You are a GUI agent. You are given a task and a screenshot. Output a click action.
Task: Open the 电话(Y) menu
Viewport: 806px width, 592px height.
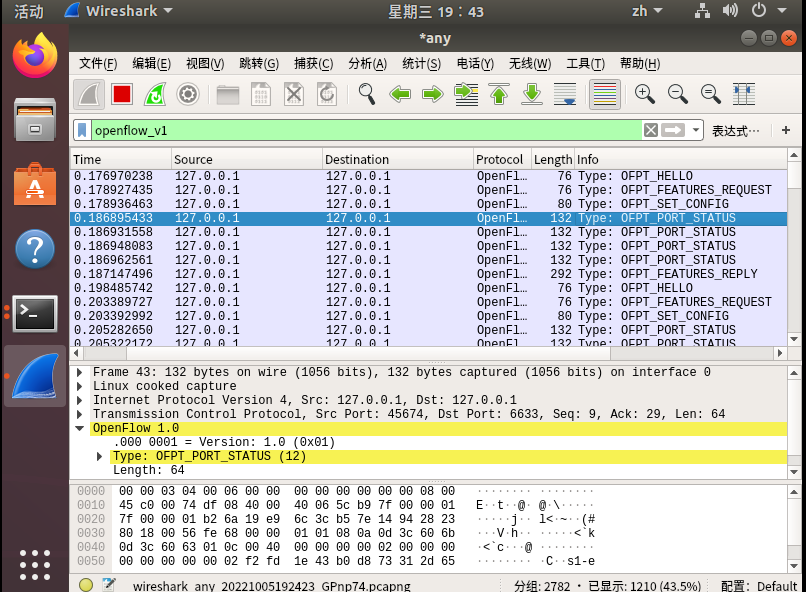coord(475,64)
